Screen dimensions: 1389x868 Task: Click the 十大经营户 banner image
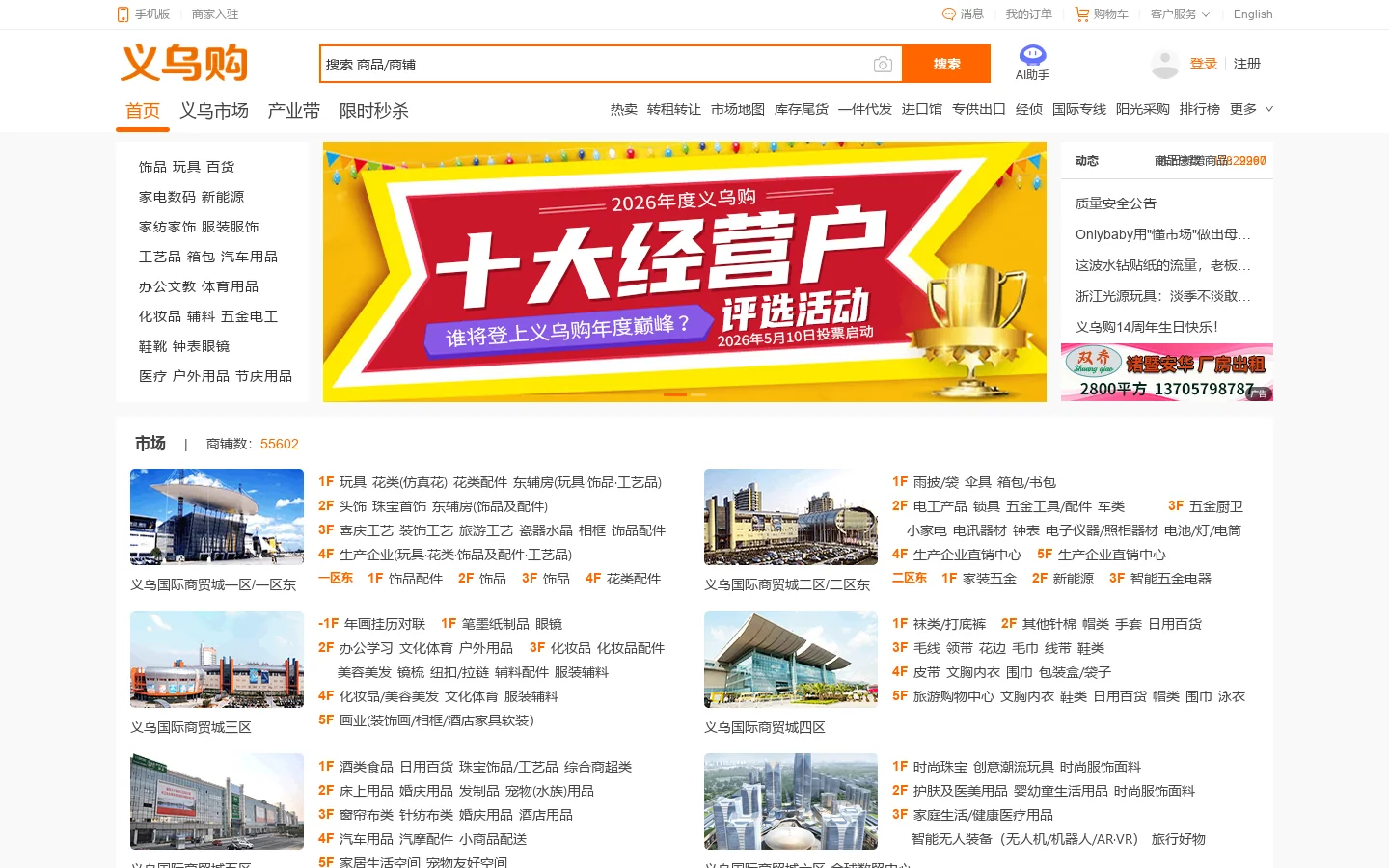point(685,272)
